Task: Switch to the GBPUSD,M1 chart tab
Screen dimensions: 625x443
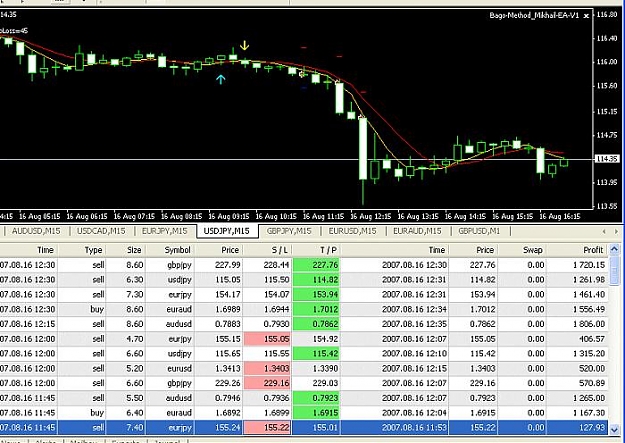Action: (479, 231)
